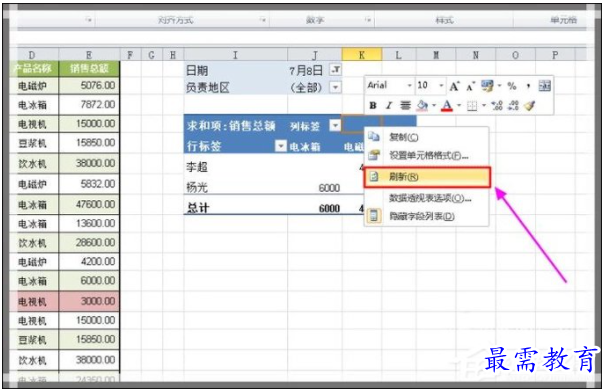Select the cell containing 7872.00

89,104
